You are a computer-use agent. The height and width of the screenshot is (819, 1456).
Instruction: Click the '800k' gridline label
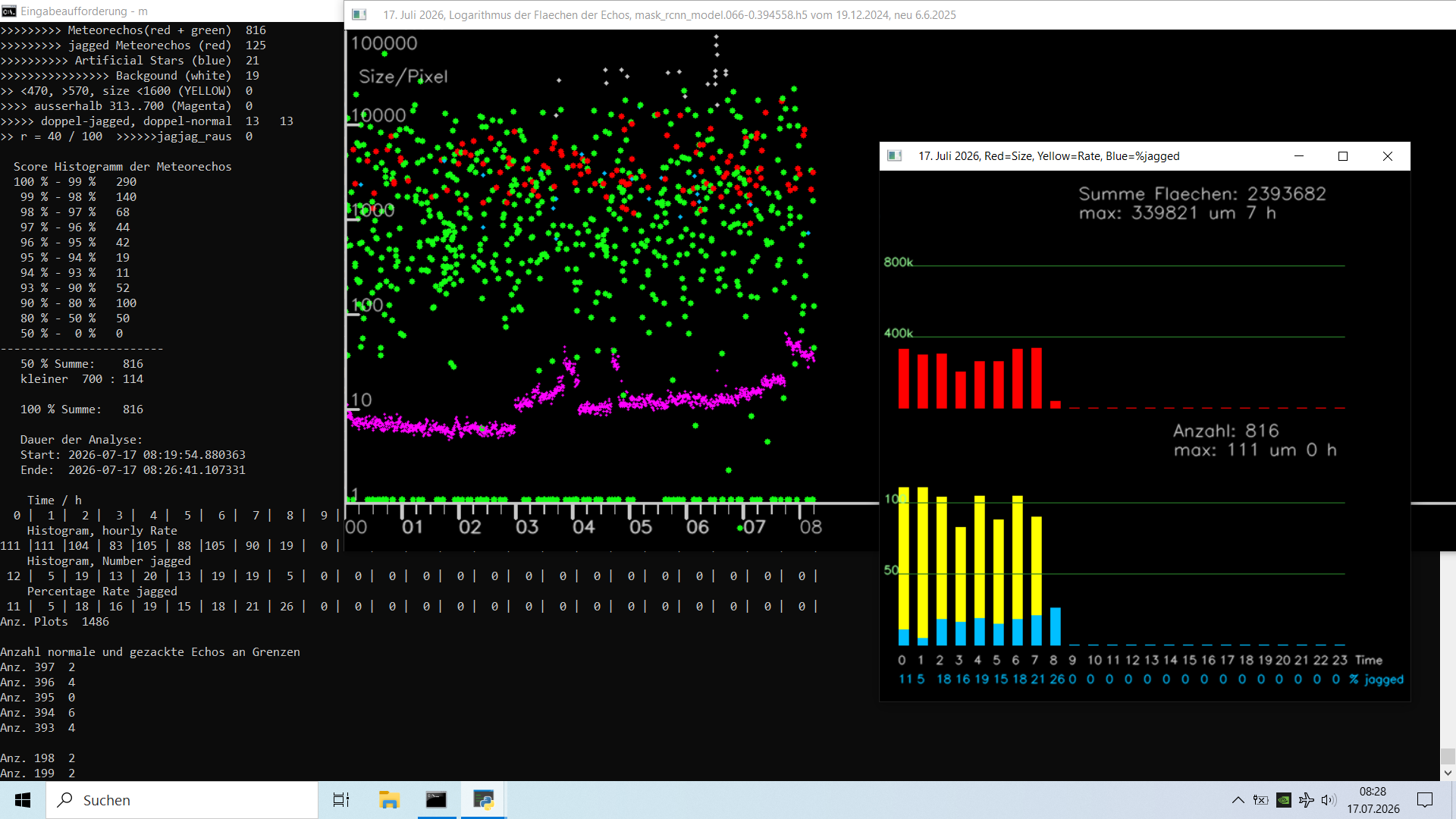coord(898,262)
